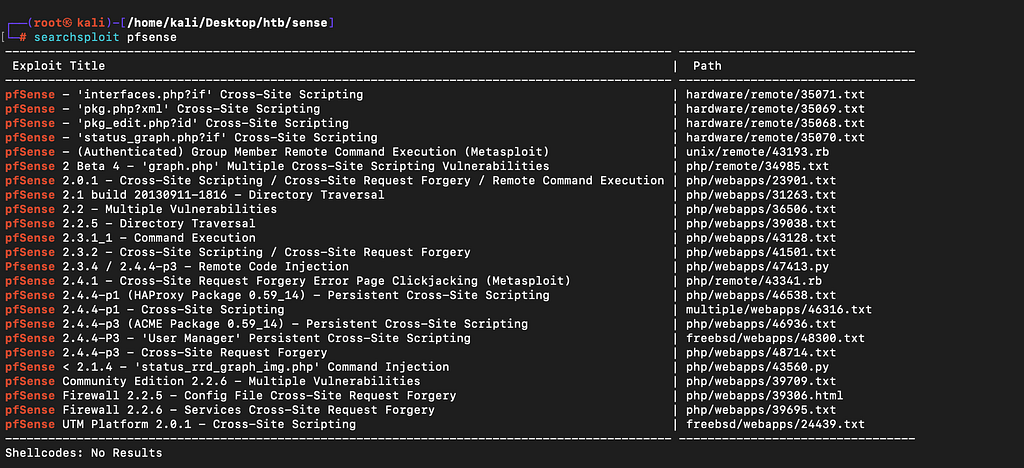Click the path php/webapps/23901.txt
1024x468 pixels.
pos(761,181)
